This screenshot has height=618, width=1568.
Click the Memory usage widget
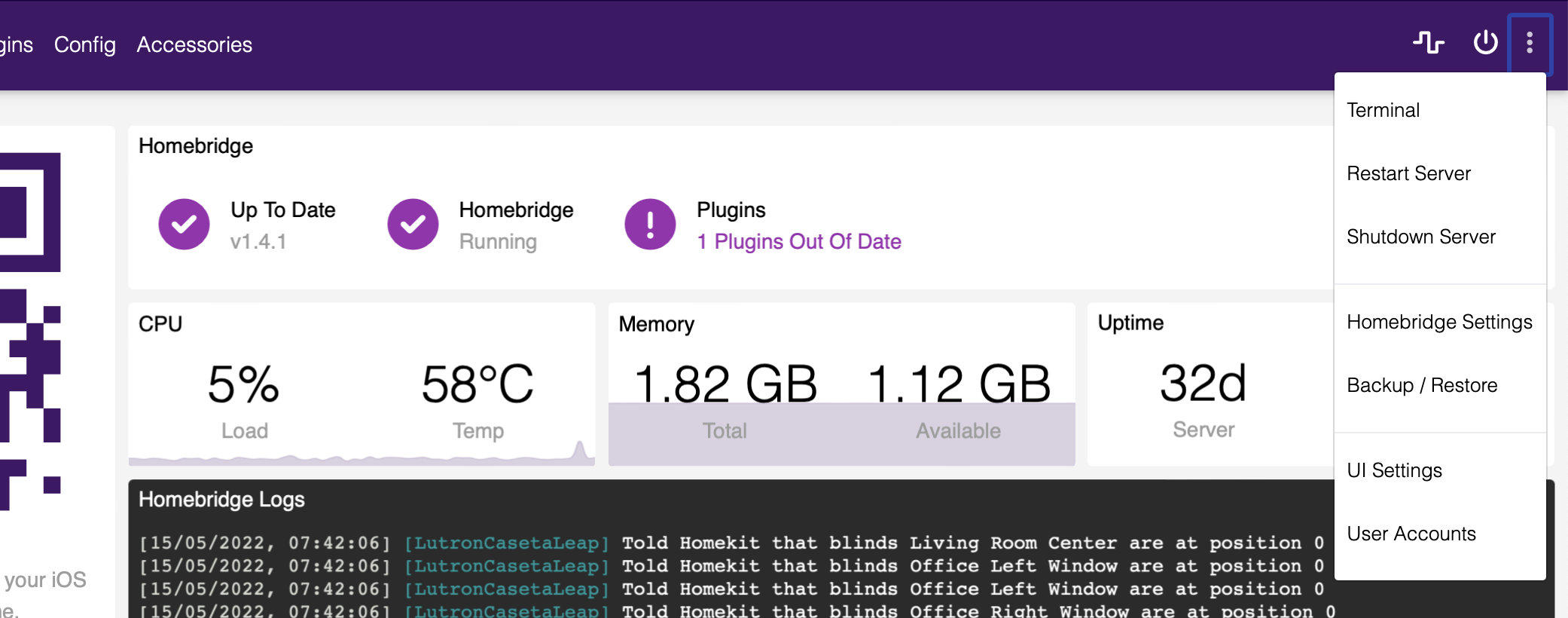click(x=841, y=384)
